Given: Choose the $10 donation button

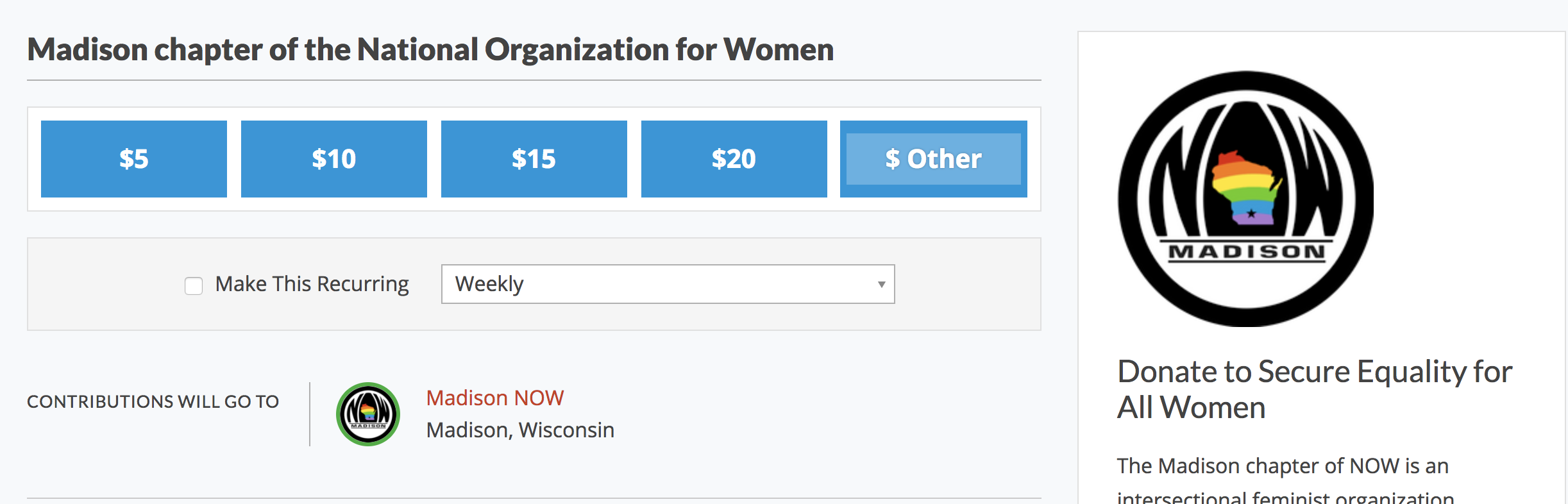Looking at the screenshot, I should 334,159.
